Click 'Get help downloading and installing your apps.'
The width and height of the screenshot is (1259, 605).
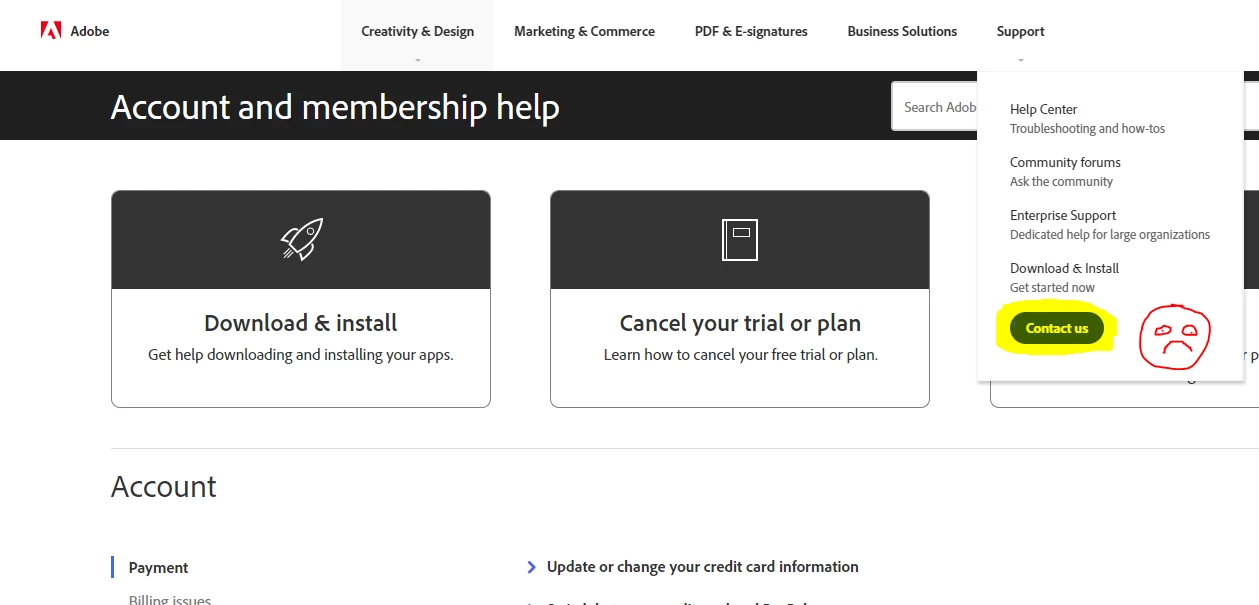(301, 354)
